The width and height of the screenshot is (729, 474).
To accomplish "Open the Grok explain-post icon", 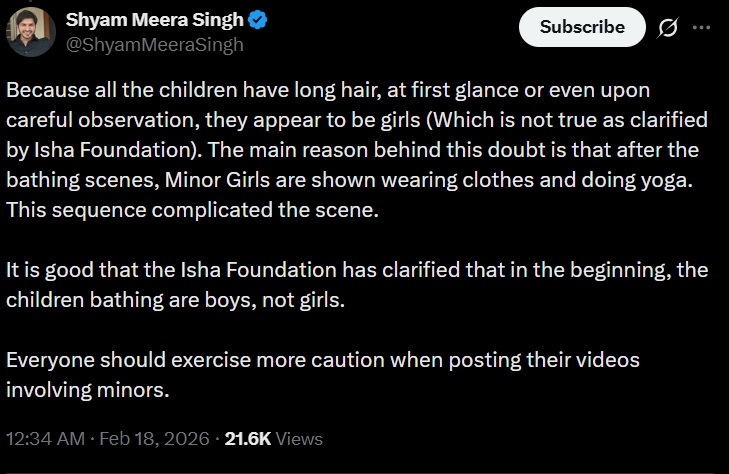I will 667,28.
